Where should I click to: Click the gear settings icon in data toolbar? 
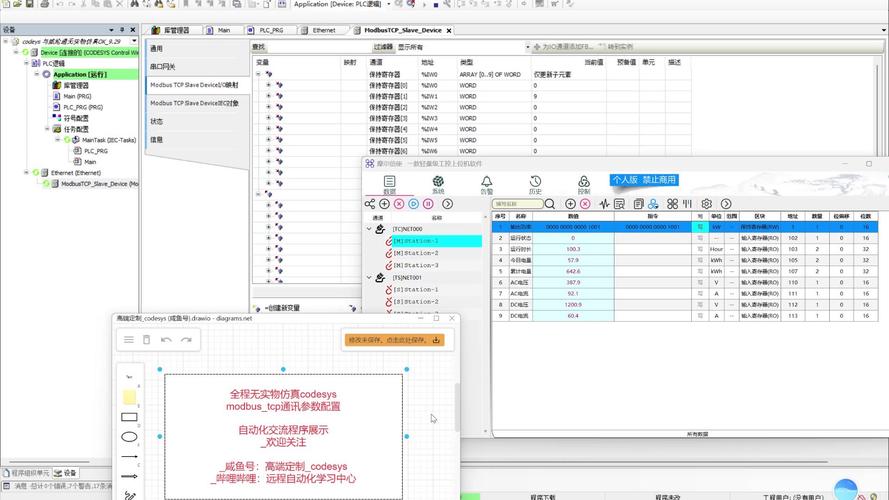[x=706, y=204]
